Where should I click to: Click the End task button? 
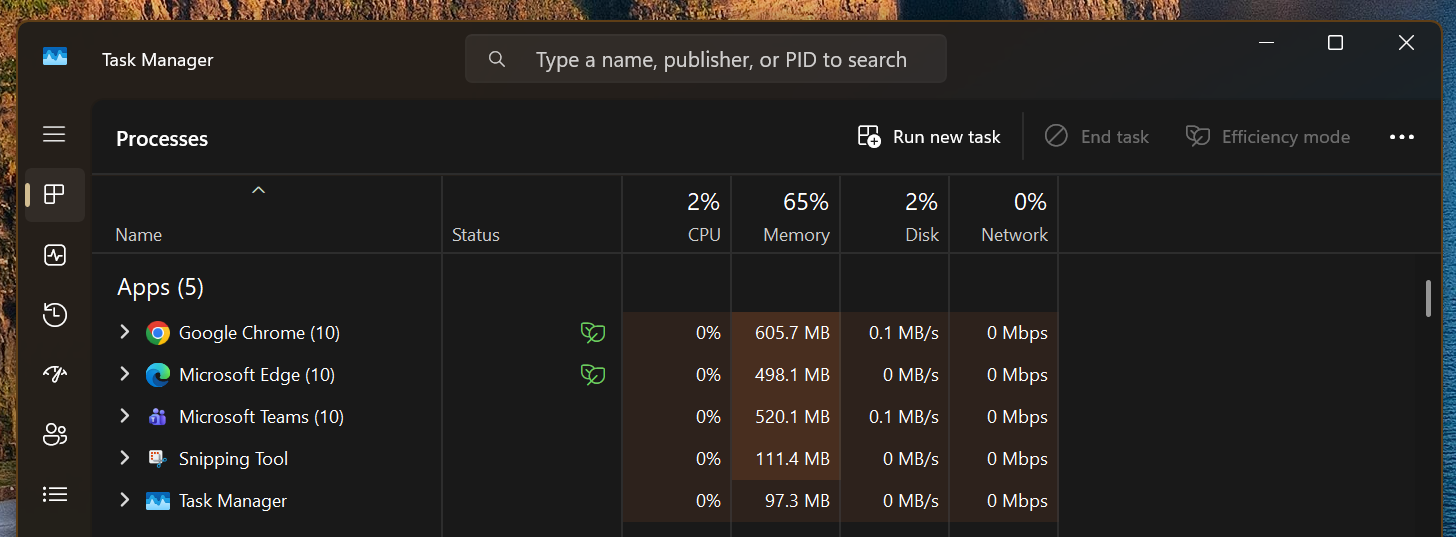pyautogui.click(x=1097, y=137)
